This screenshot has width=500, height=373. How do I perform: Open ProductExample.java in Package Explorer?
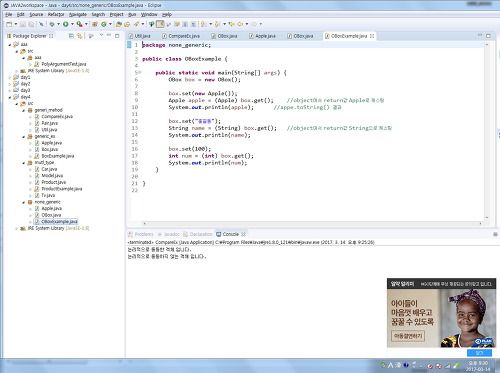62,189
